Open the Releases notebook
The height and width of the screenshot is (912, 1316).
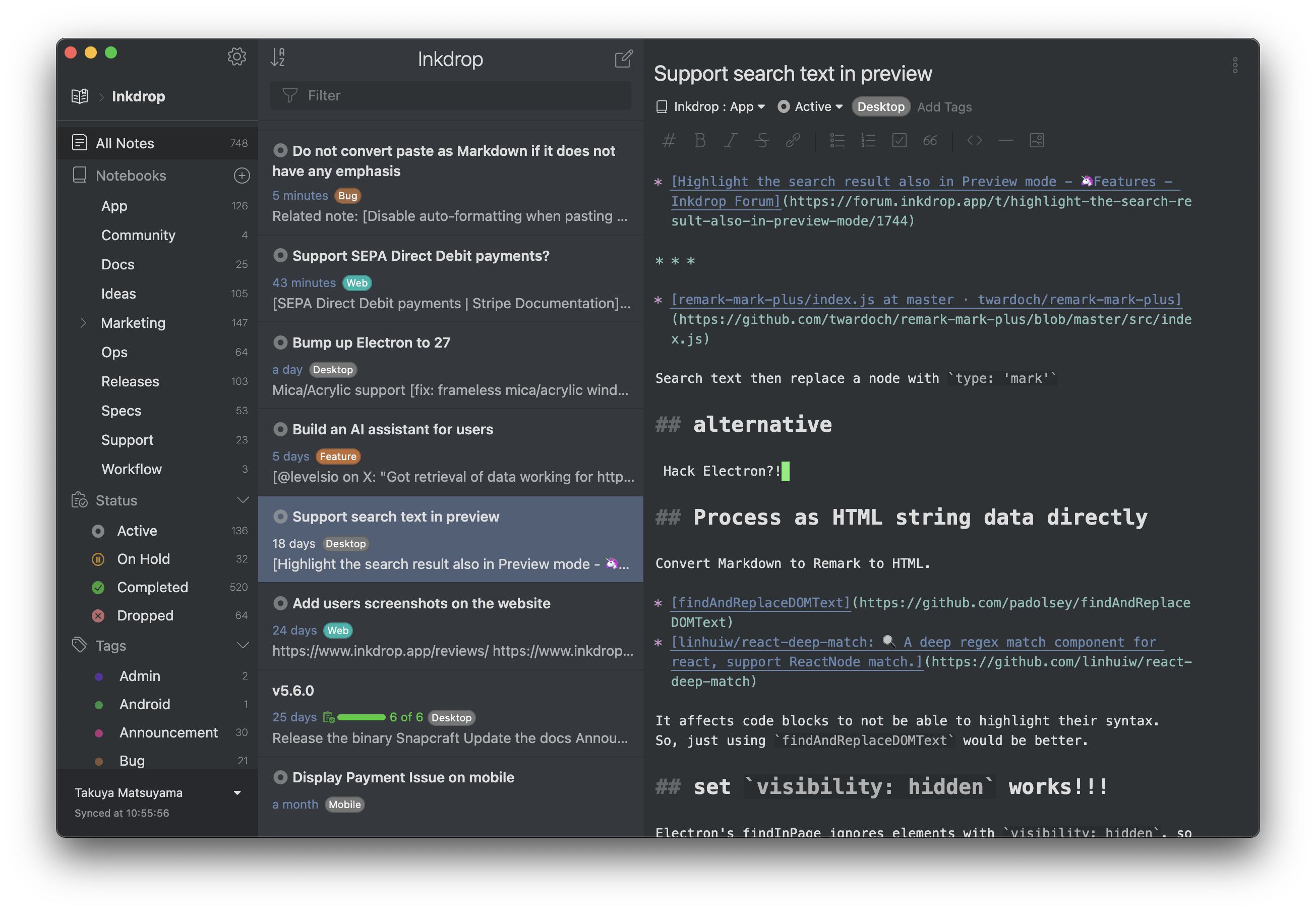click(130, 381)
